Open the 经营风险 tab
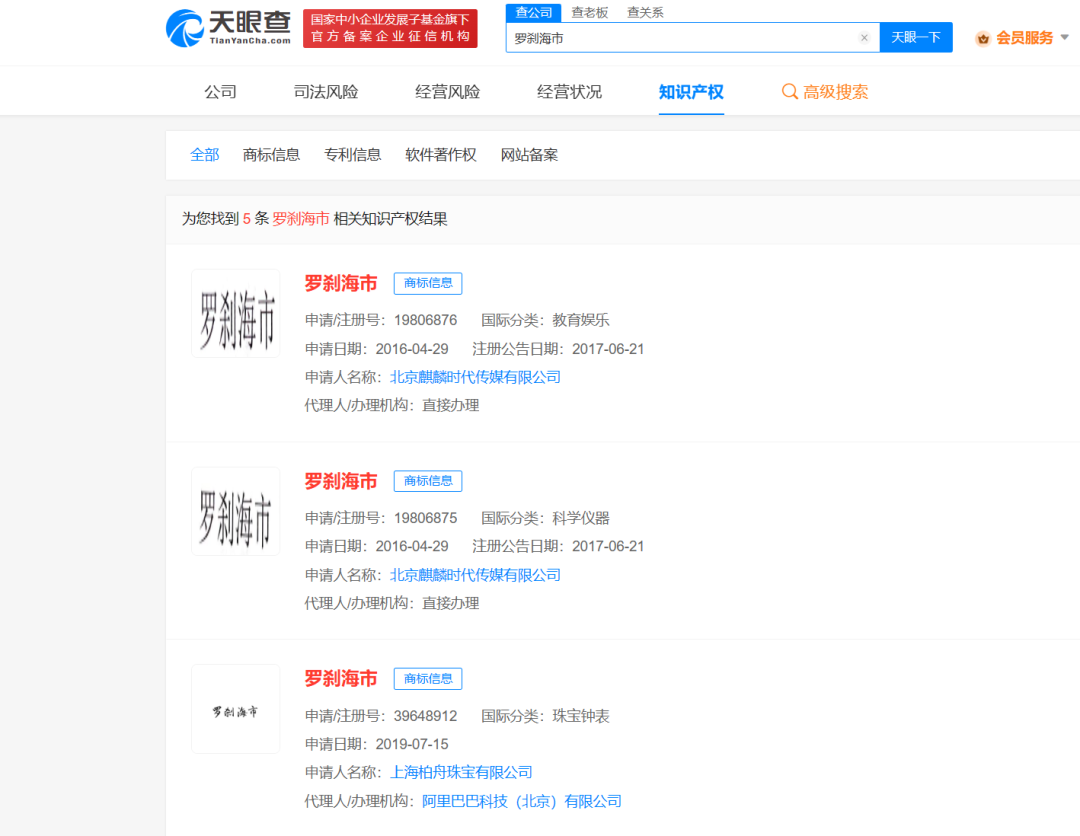1080x836 pixels. tap(448, 92)
